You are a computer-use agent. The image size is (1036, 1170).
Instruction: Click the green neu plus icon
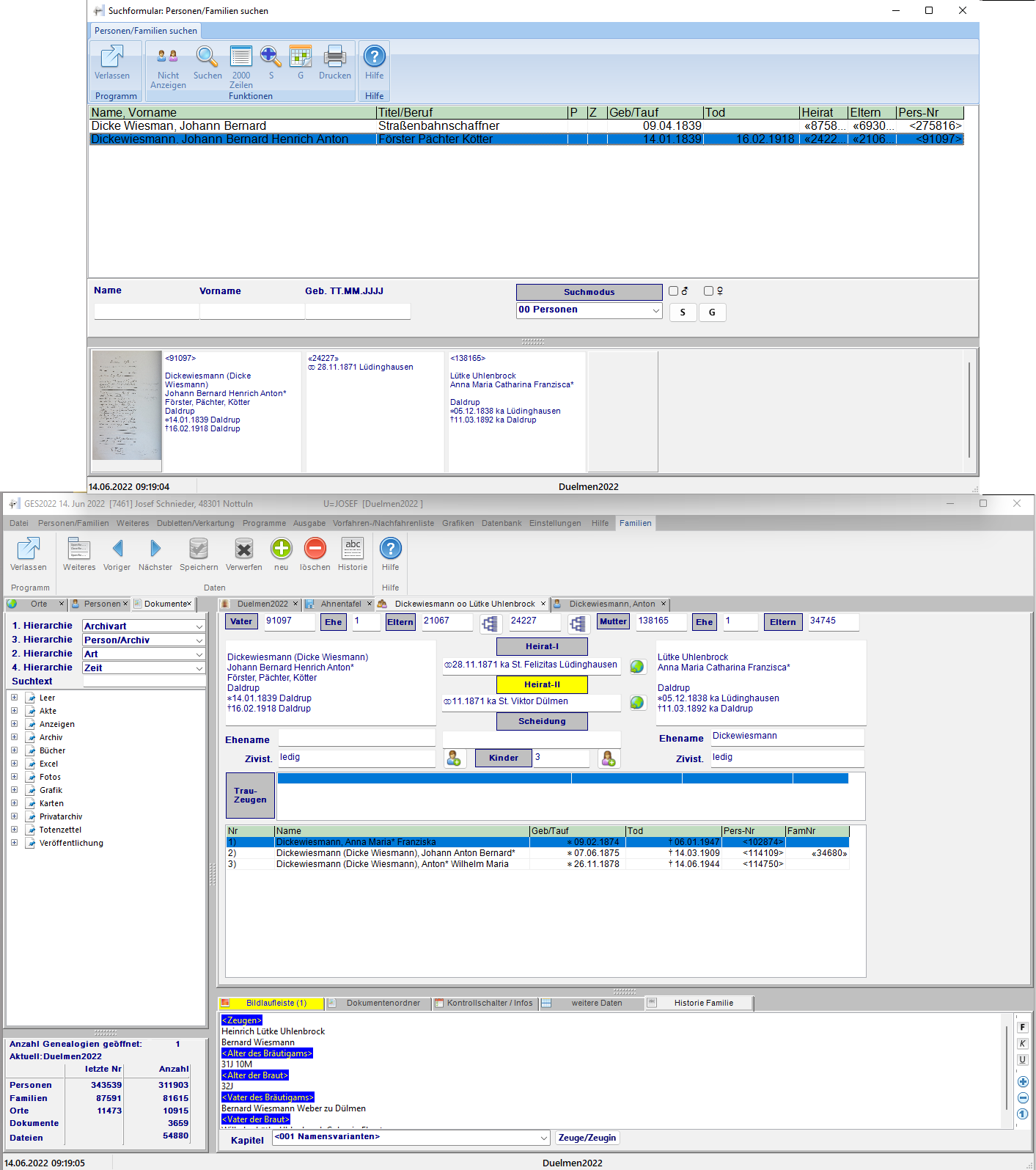tap(281, 549)
